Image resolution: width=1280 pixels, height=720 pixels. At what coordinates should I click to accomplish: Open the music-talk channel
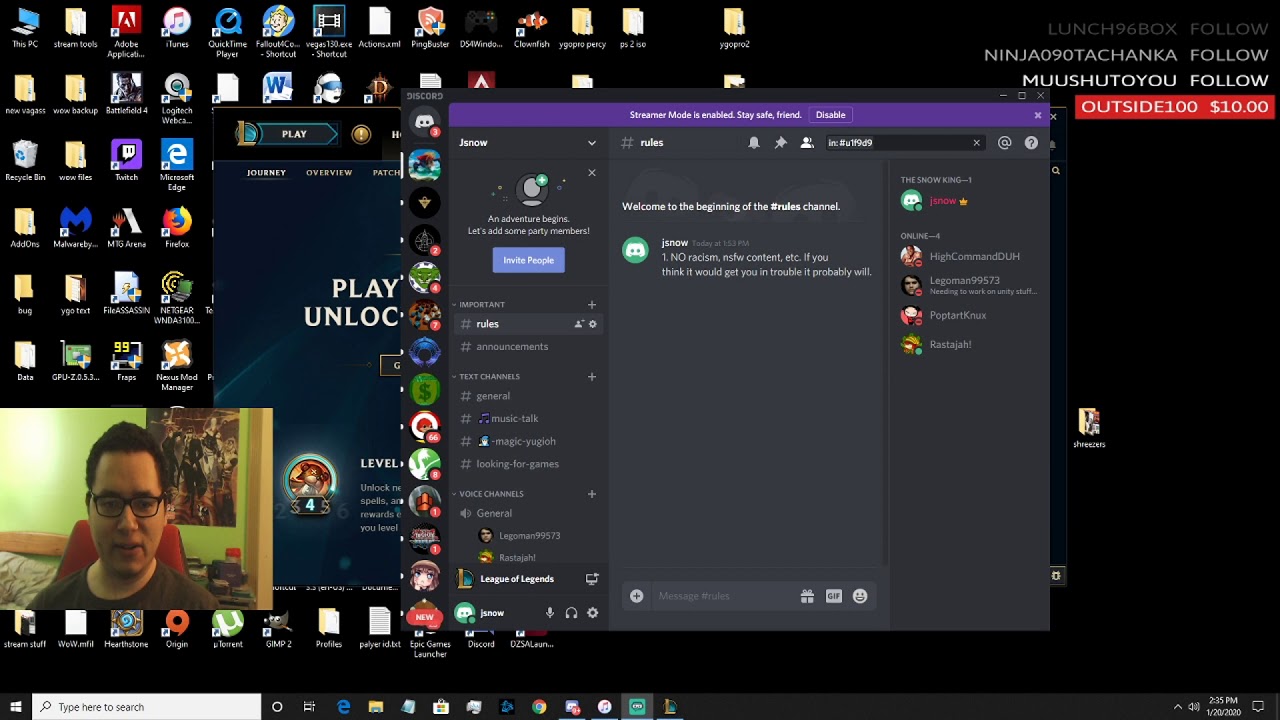528,419
